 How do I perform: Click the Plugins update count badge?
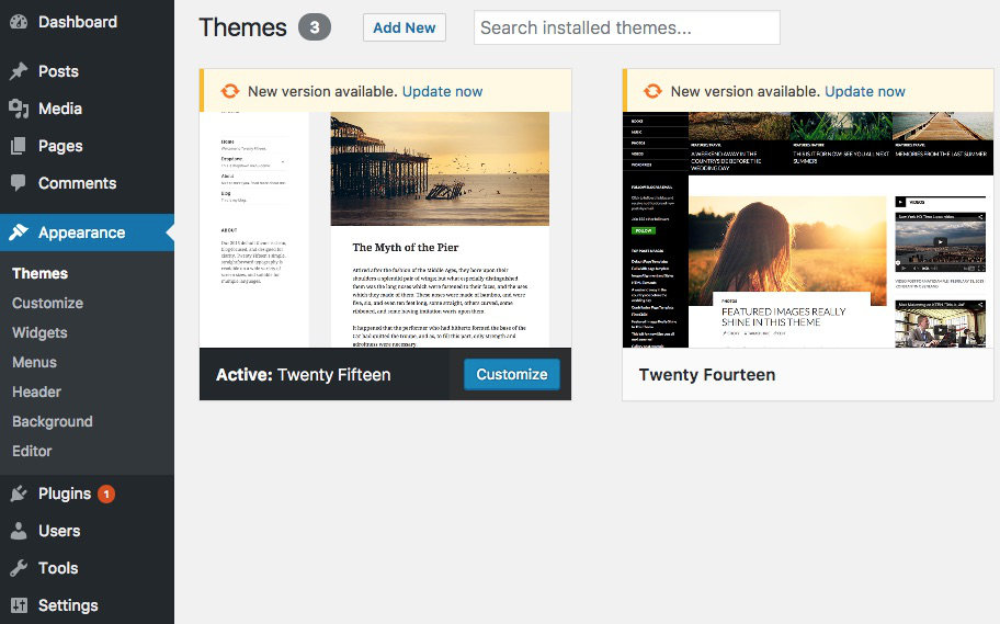[x=106, y=494]
